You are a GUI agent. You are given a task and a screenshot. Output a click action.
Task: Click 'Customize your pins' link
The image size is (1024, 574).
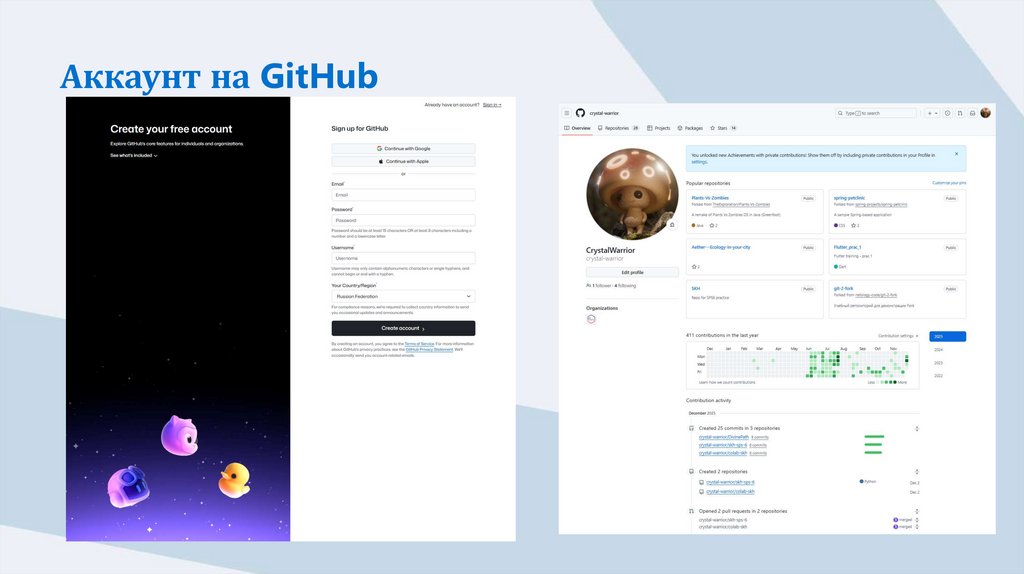[949, 183]
